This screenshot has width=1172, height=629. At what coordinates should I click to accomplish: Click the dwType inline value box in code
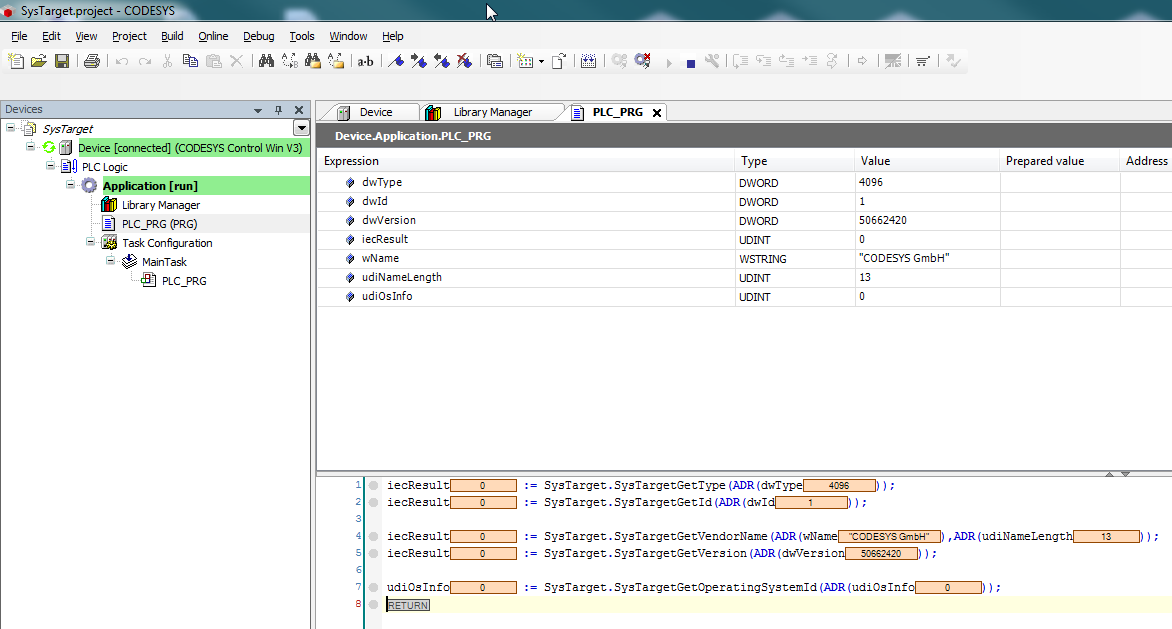click(839, 486)
